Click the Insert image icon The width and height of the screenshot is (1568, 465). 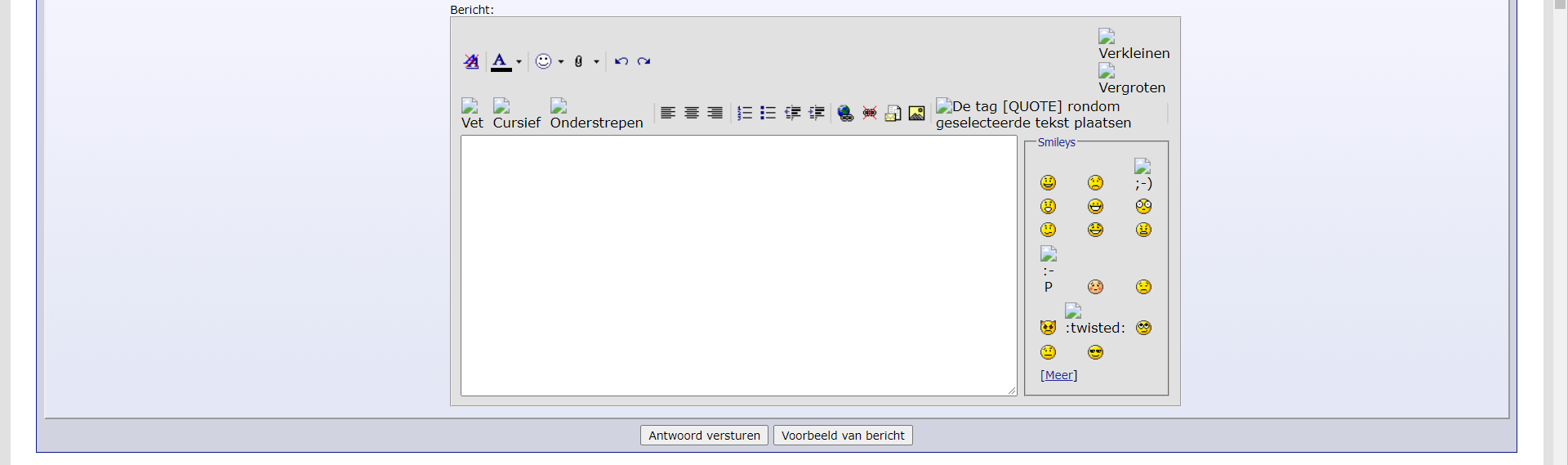click(x=917, y=114)
